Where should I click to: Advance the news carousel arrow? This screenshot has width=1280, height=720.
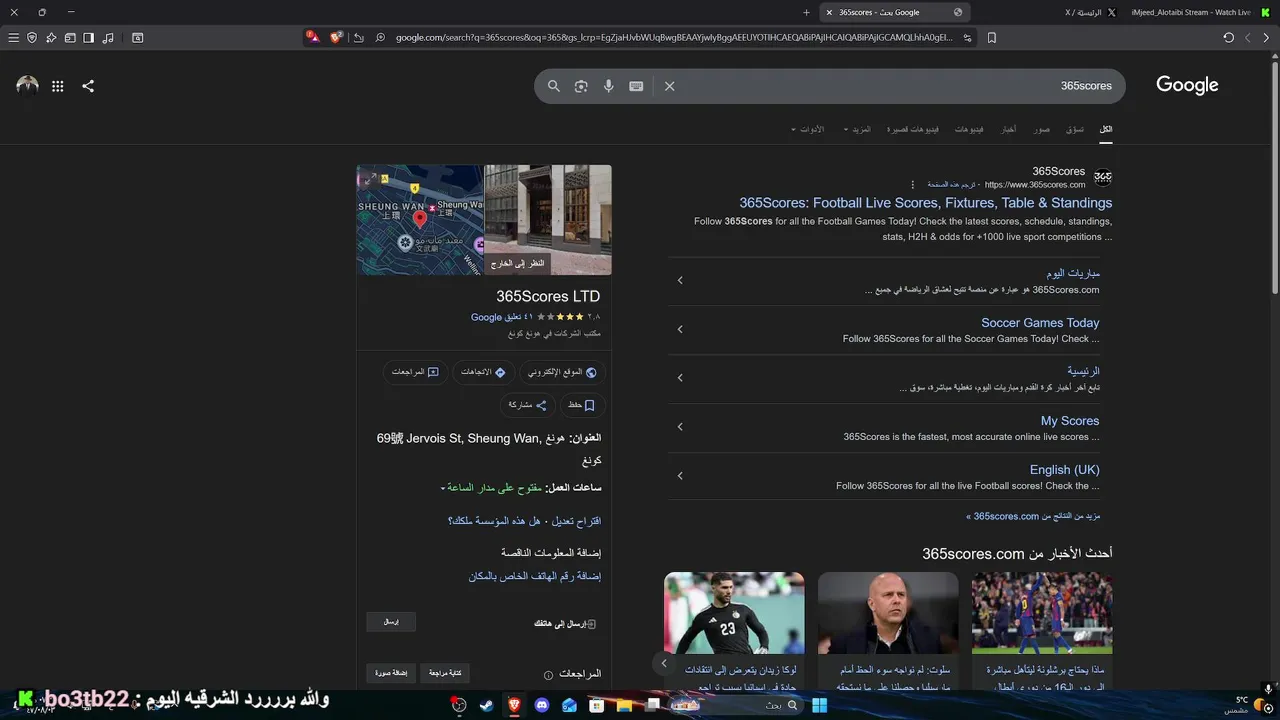[x=663, y=663]
